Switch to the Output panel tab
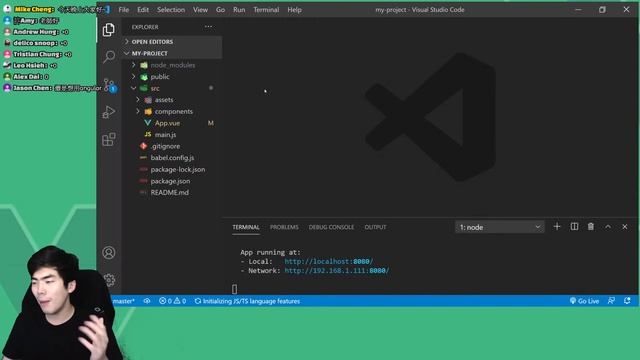640x360 pixels. coord(375,227)
